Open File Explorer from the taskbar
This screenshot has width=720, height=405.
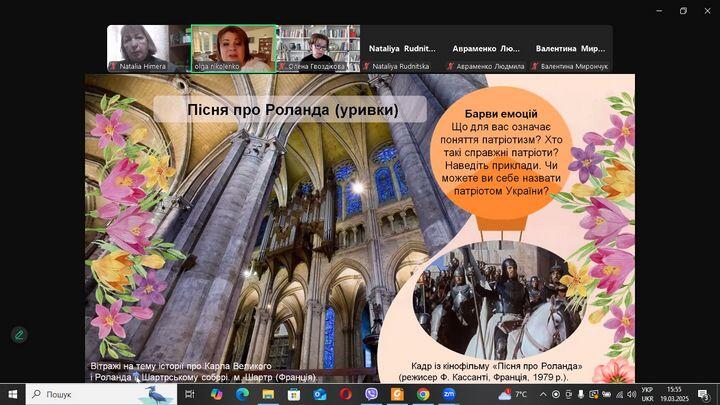268,394
